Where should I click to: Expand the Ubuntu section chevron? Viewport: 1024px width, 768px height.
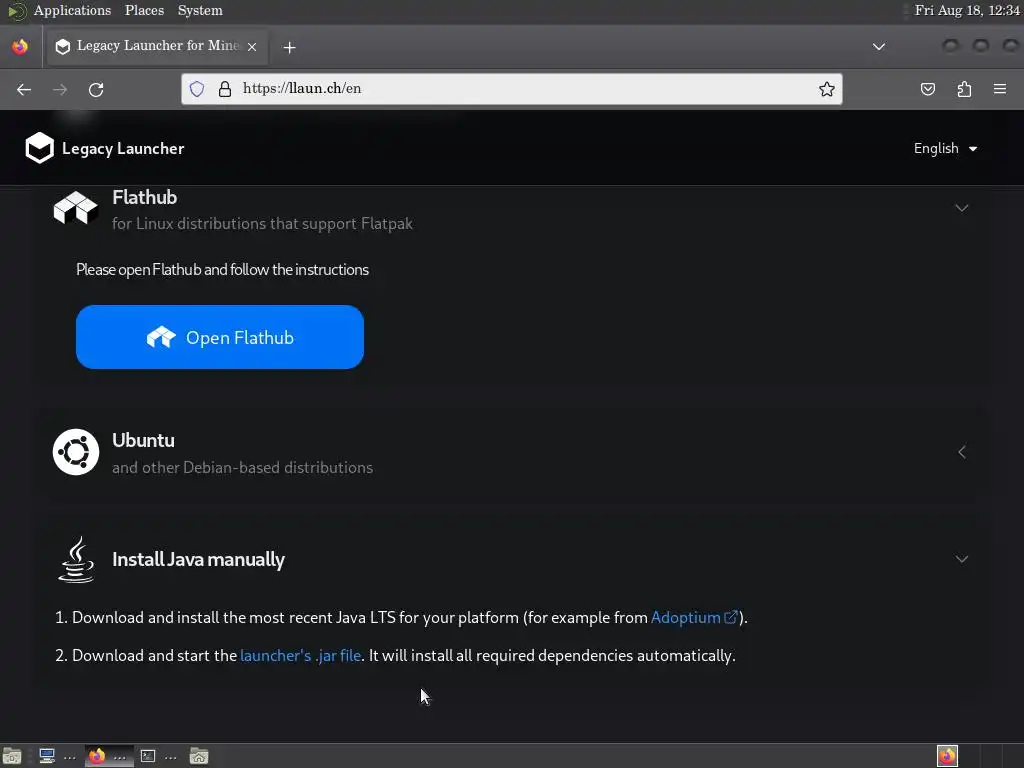(961, 452)
